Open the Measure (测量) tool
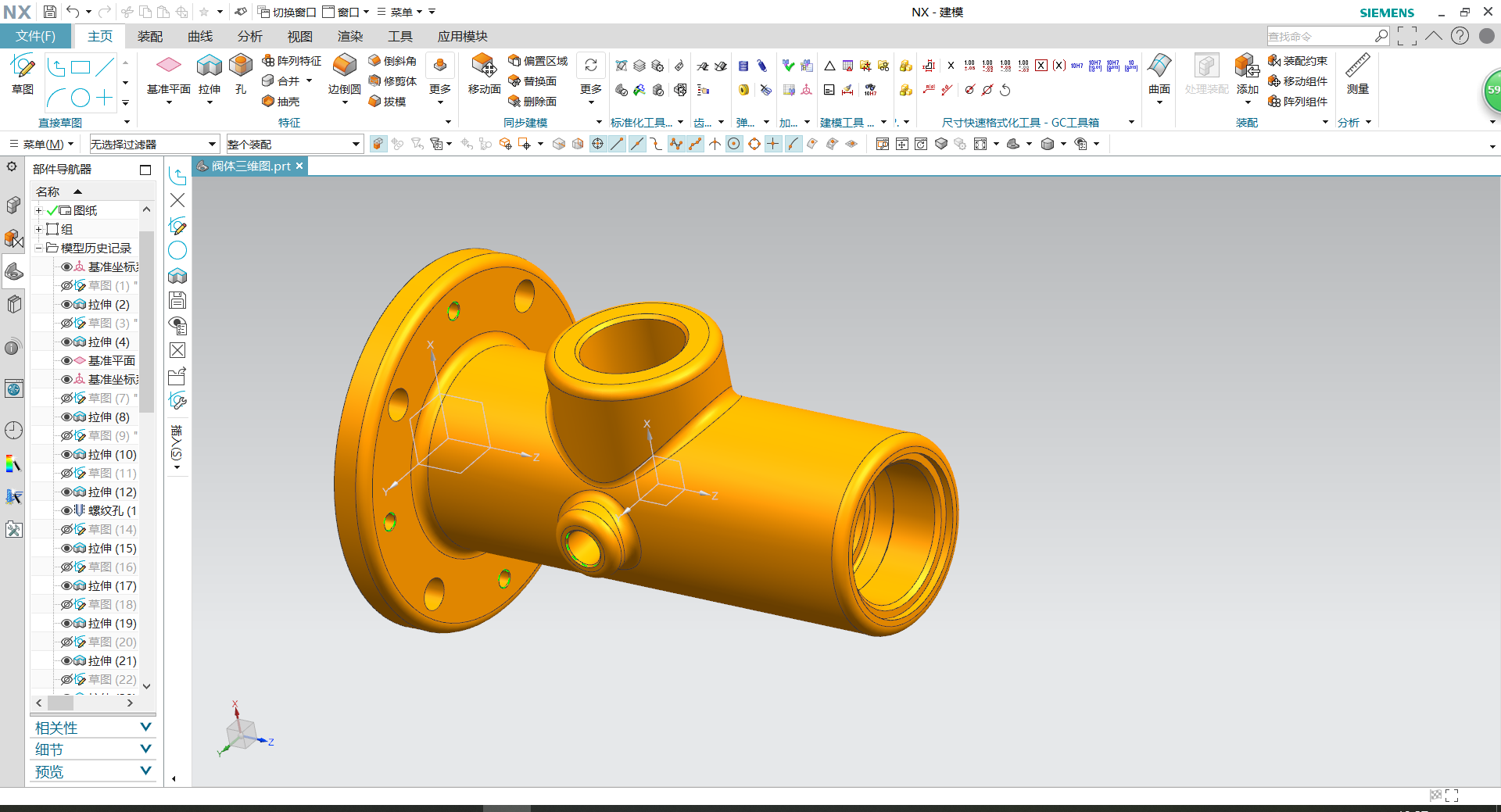Viewport: 1501px width, 812px height. pos(1358,74)
